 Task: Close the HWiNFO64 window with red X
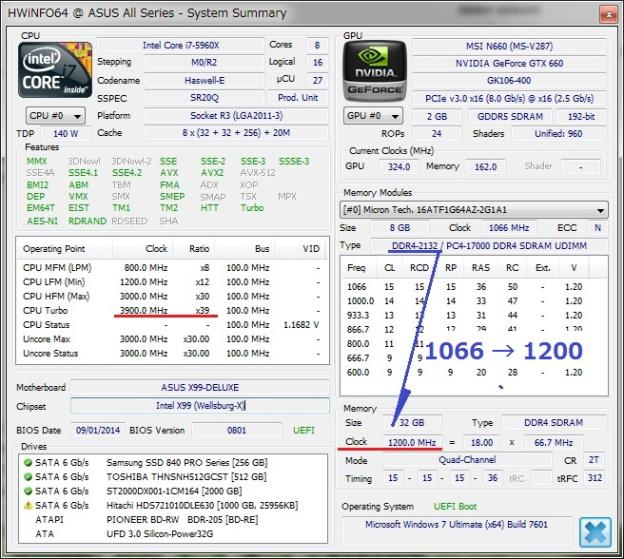[609, 15]
